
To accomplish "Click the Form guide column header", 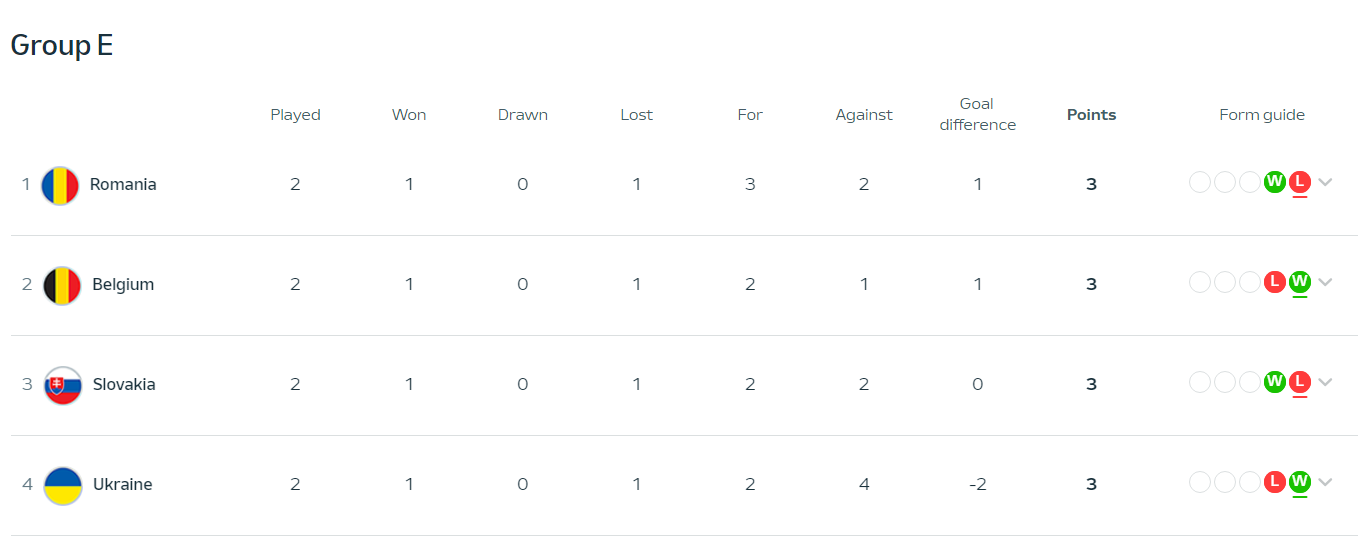I will click(1262, 115).
